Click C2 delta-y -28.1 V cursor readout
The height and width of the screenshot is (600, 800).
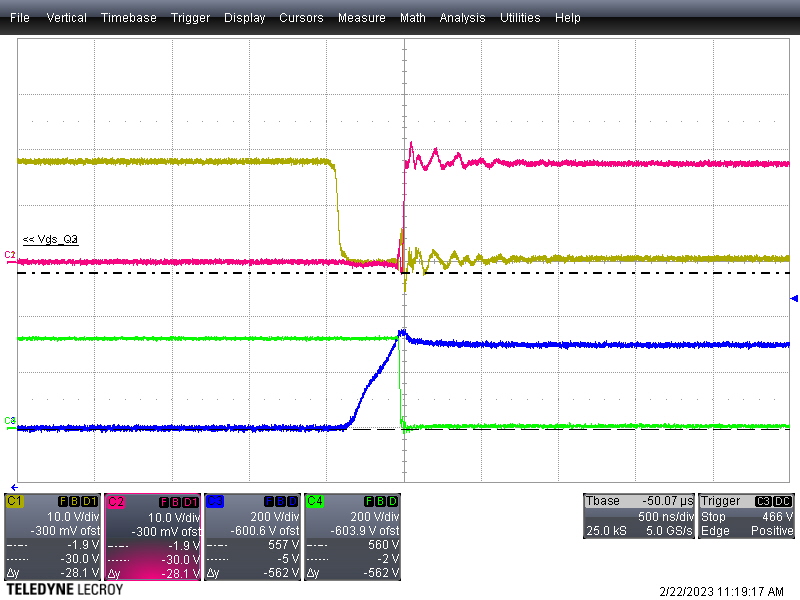(181, 574)
